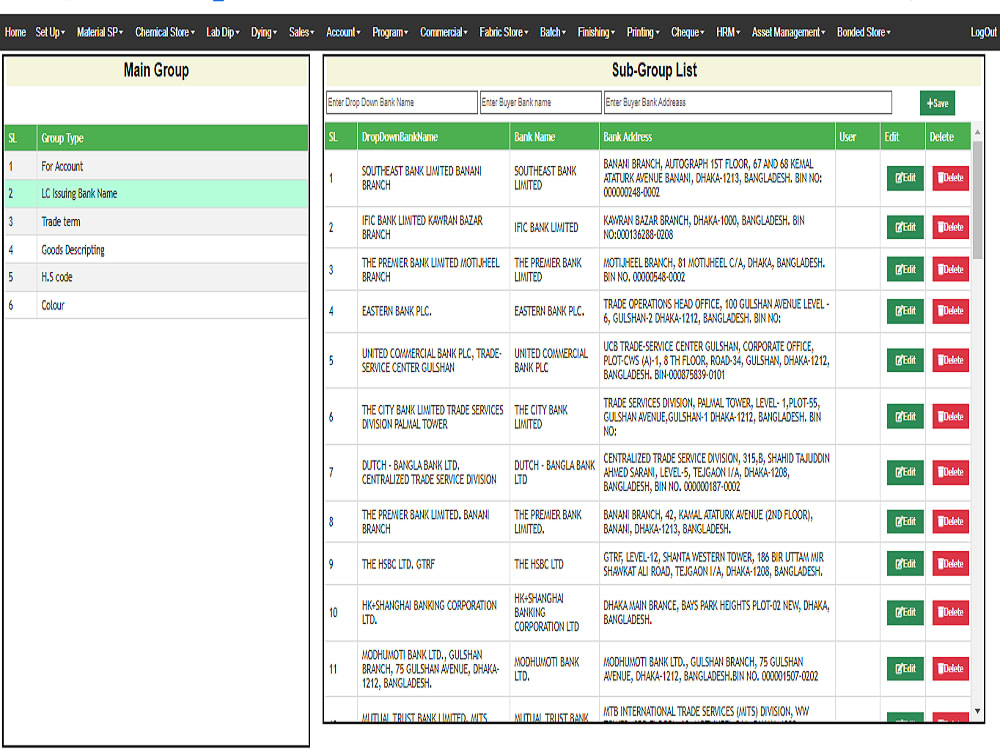Delete IFC Bank Kawran Bazar row
Image resolution: width=1000 pixels, height=750 pixels.
[950, 227]
